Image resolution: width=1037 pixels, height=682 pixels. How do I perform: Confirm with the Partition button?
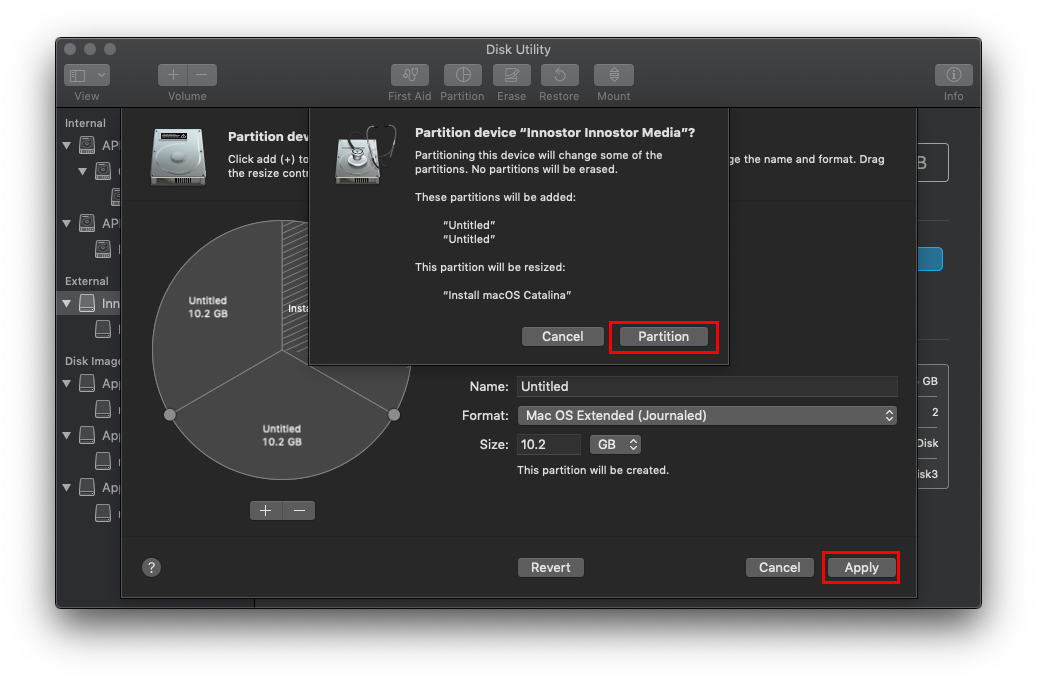point(663,337)
